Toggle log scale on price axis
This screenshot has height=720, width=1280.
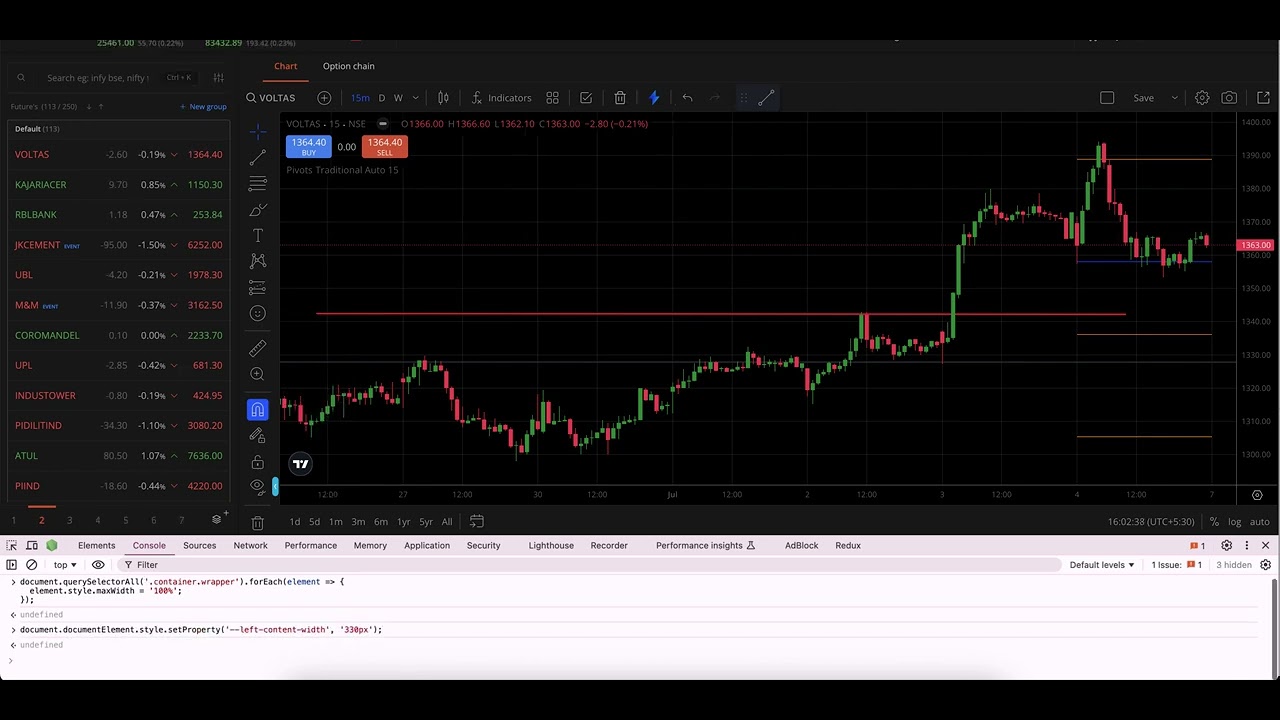1235,522
